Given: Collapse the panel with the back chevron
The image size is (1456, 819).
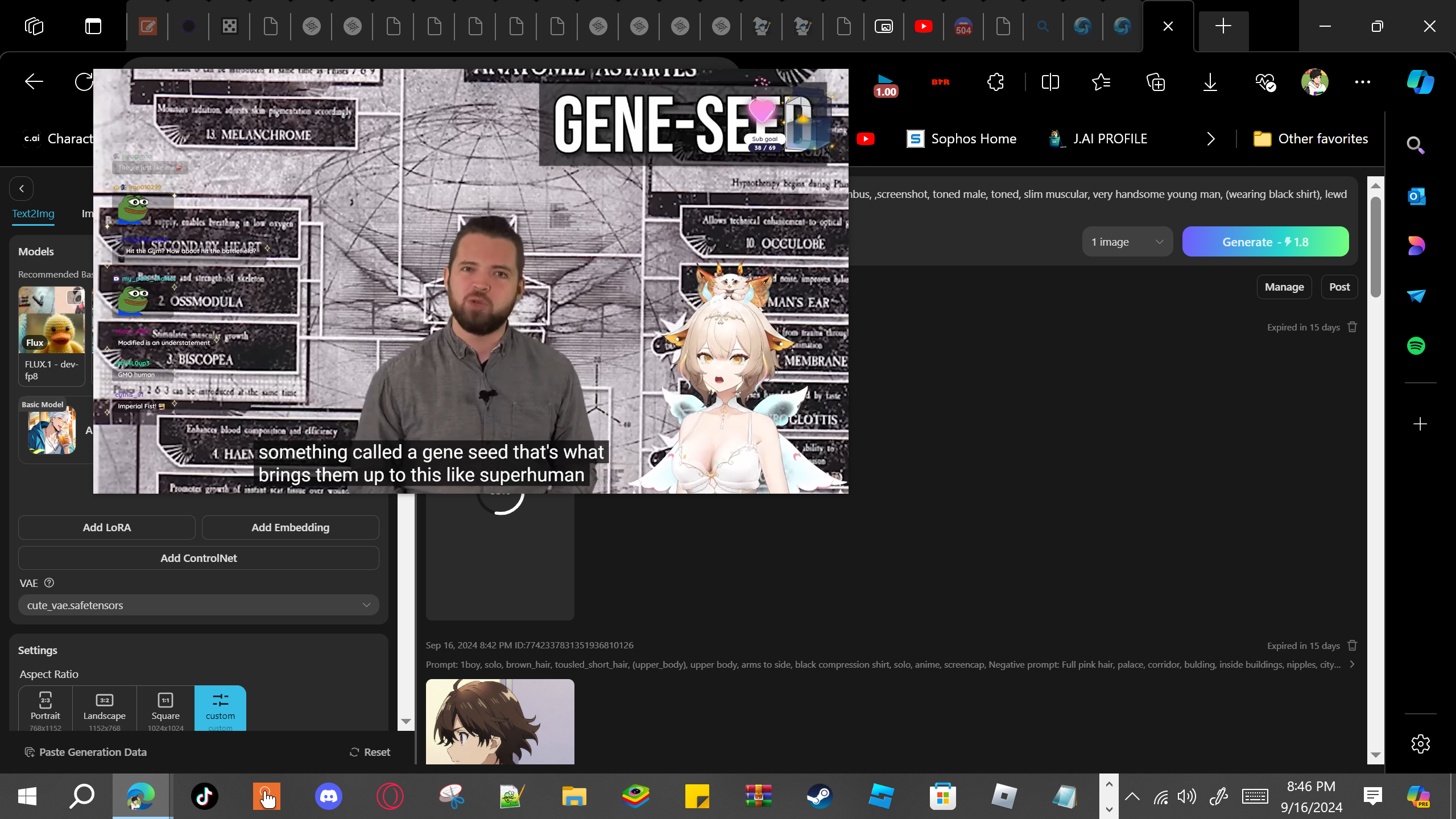Looking at the screenshot, I should coord(22,188).
